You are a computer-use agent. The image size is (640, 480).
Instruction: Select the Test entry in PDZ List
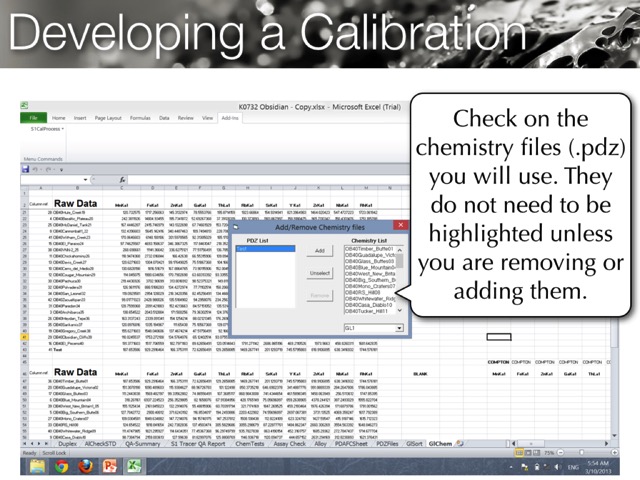[x=241, y=250]
